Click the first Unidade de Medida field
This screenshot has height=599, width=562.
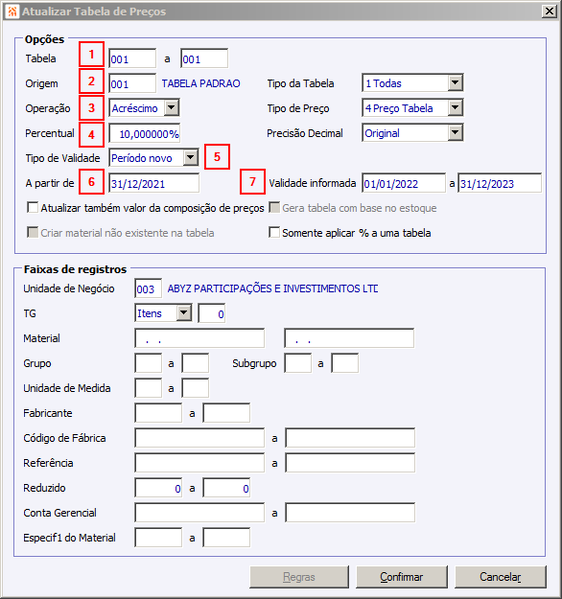pyautogui.click(x=148, y=388)
